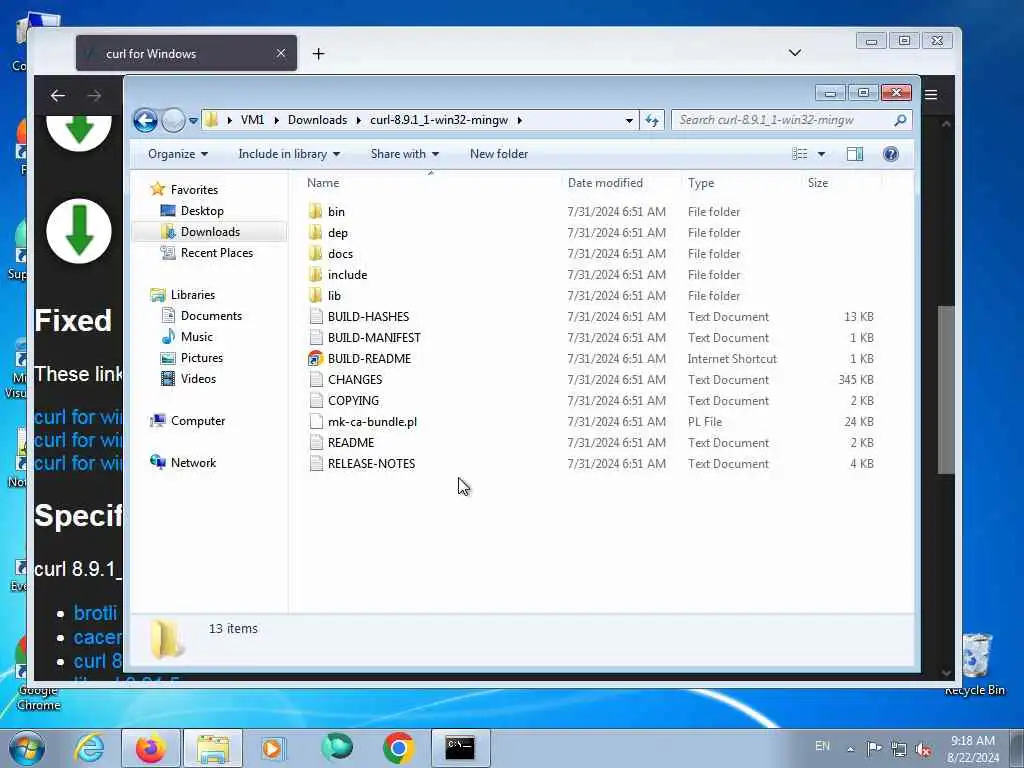Refresh the folder via address bar icon
The image size is (1024, 768).
point(652,120)
